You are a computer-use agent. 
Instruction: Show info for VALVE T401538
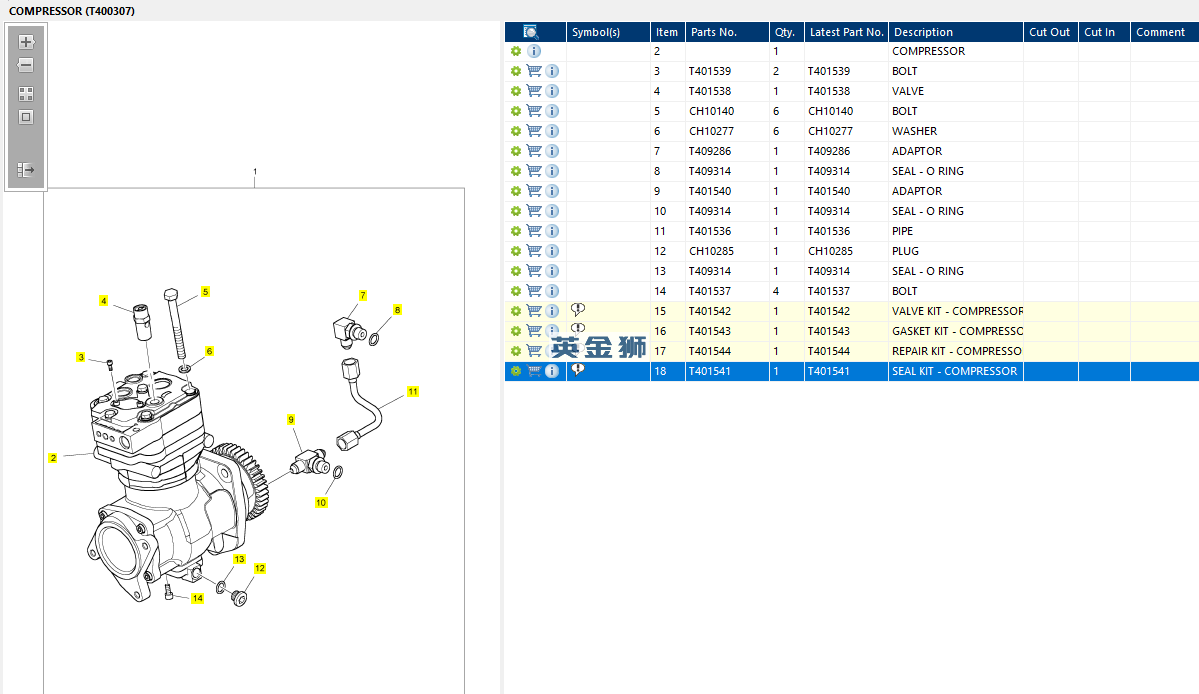552,91
